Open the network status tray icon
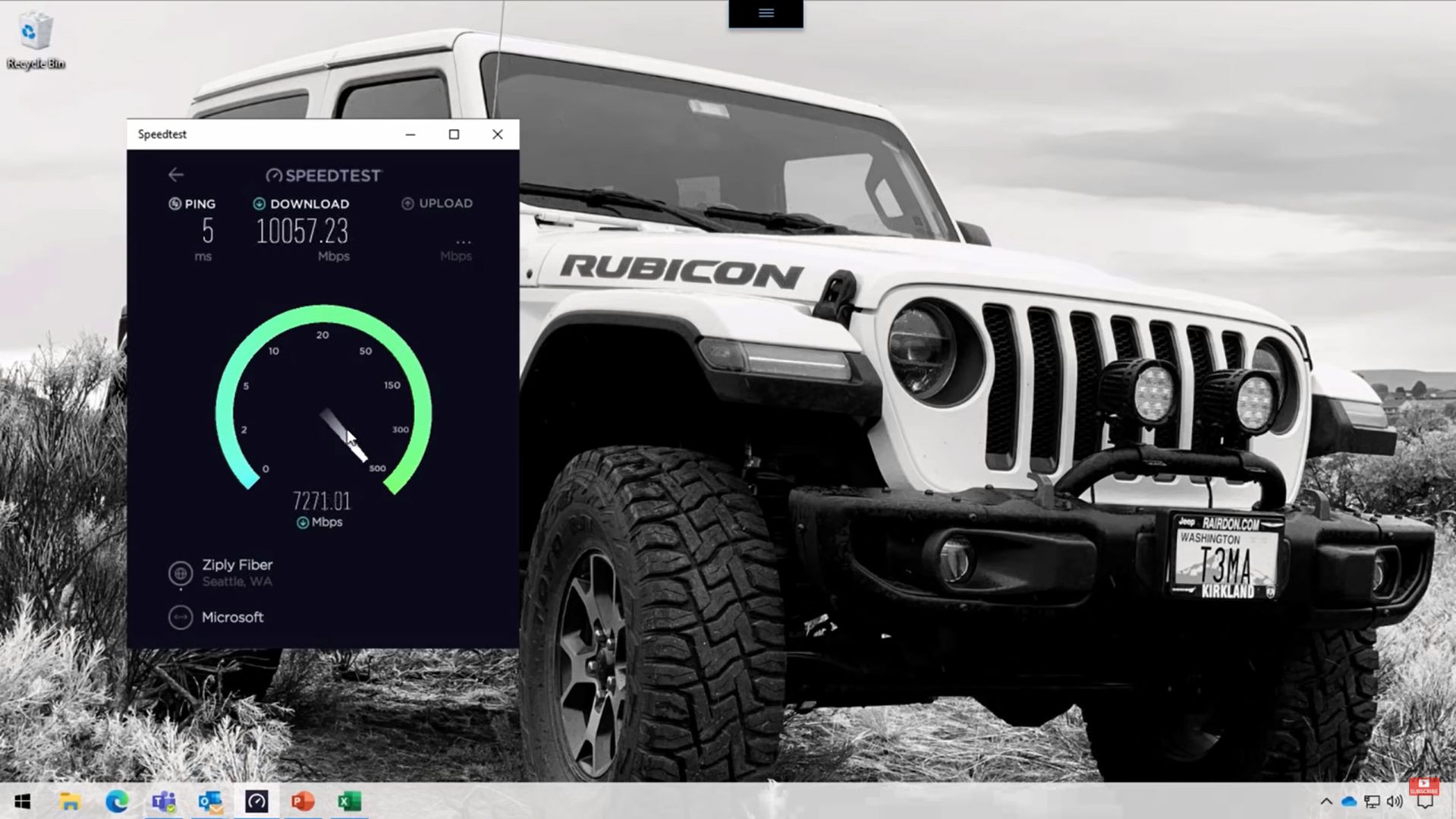The width and height of the screenshot is (1456, 819). [1372, 802]
